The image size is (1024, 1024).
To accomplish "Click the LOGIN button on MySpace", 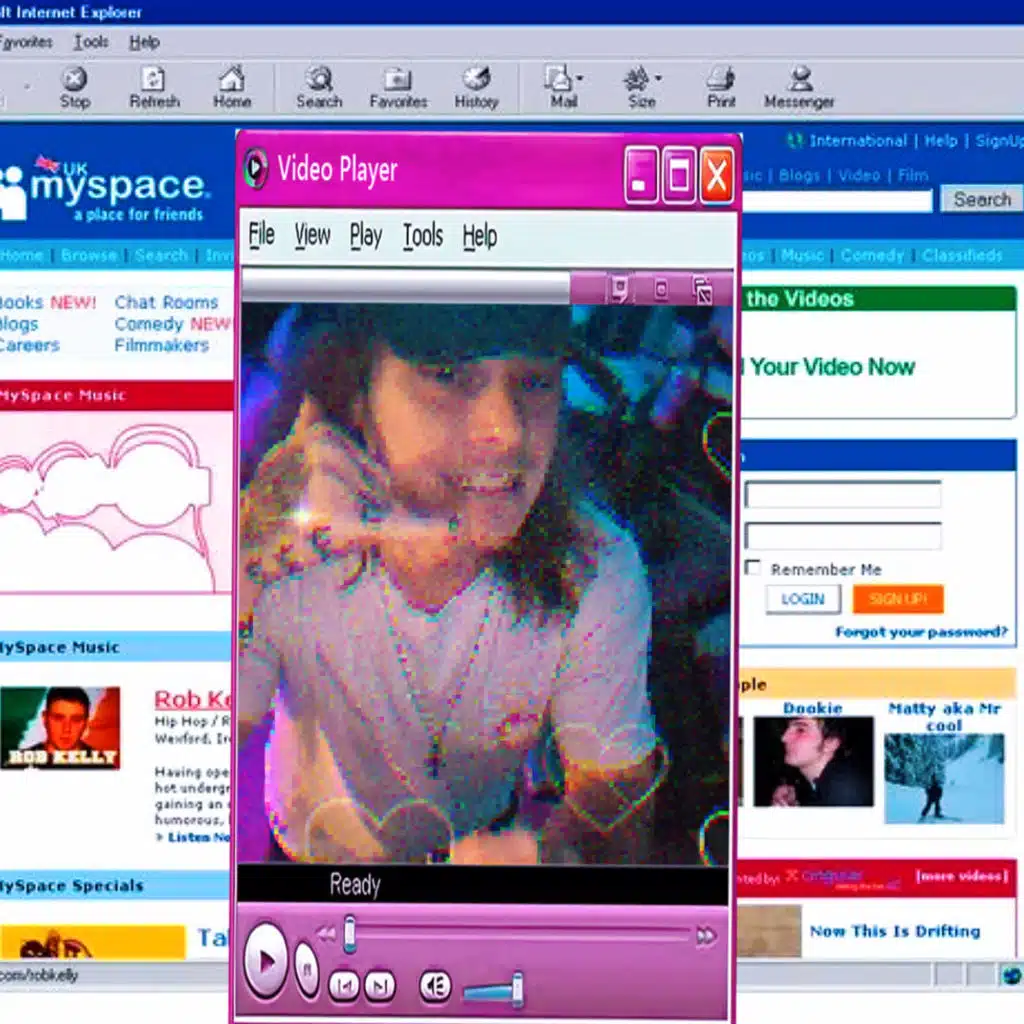I will [x=803, y=599].
